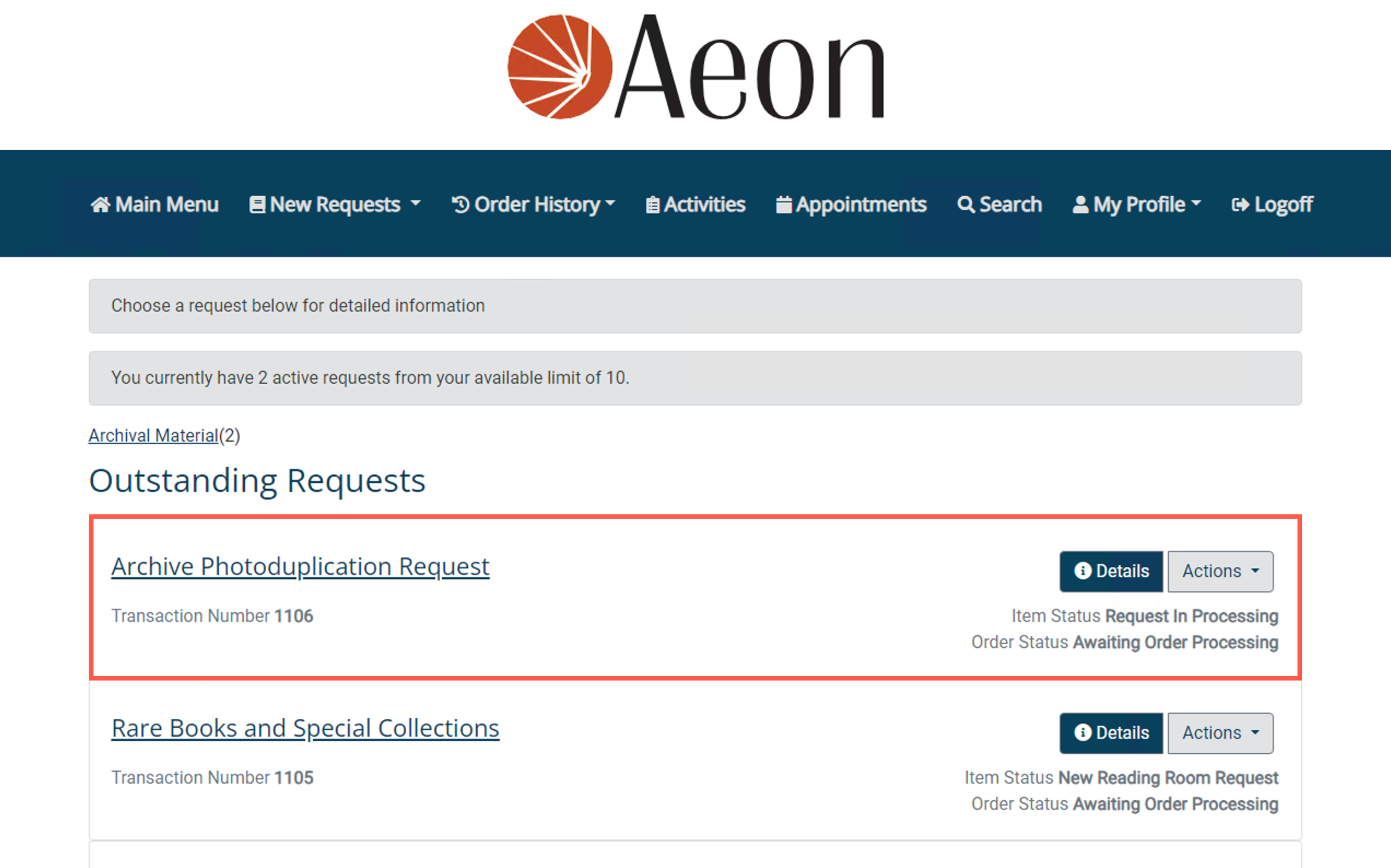The height and width of the screenshot is (868, 1391).
Task: Click the Order History clock icon
Action: [460, 204]
